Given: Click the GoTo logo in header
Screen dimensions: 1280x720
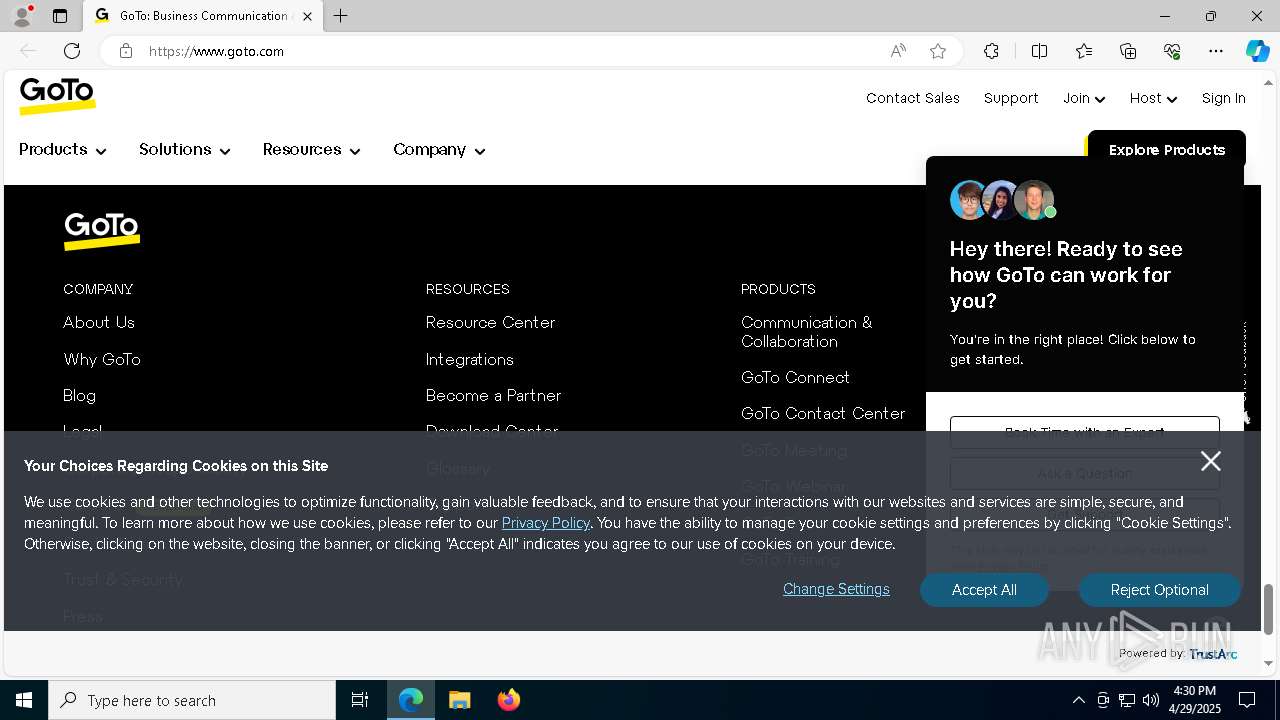Looking at the screenshot, I should pyautogui.click(x=57, y=96).
